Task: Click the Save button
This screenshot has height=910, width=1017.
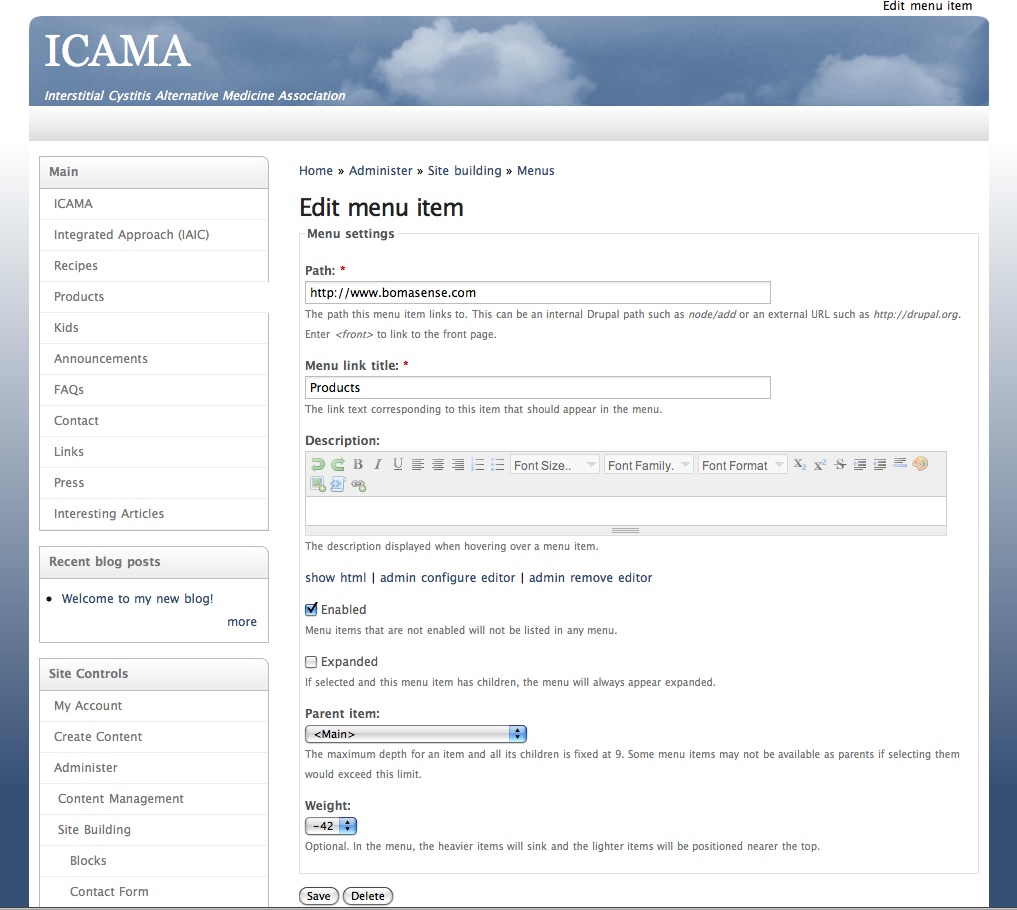Action: pos(318,895)
